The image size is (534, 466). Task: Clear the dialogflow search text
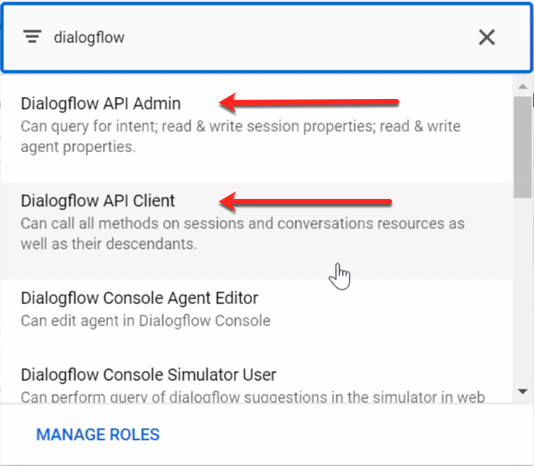[487, 37]
